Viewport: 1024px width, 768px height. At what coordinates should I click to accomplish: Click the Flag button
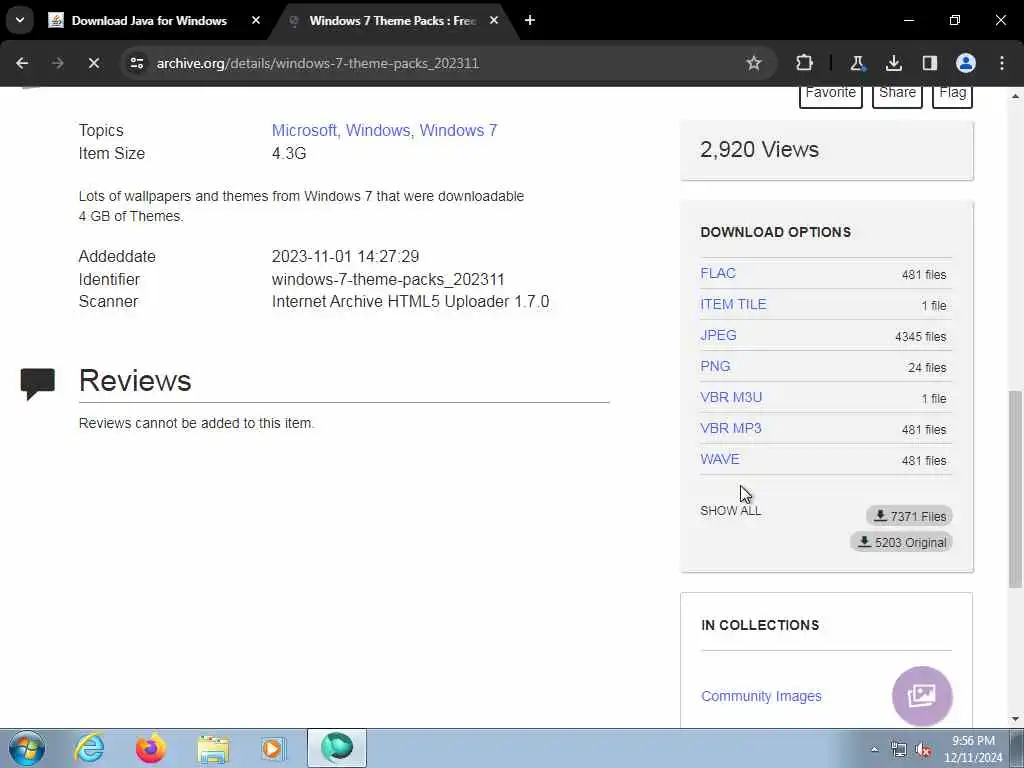tap(952, 94)
